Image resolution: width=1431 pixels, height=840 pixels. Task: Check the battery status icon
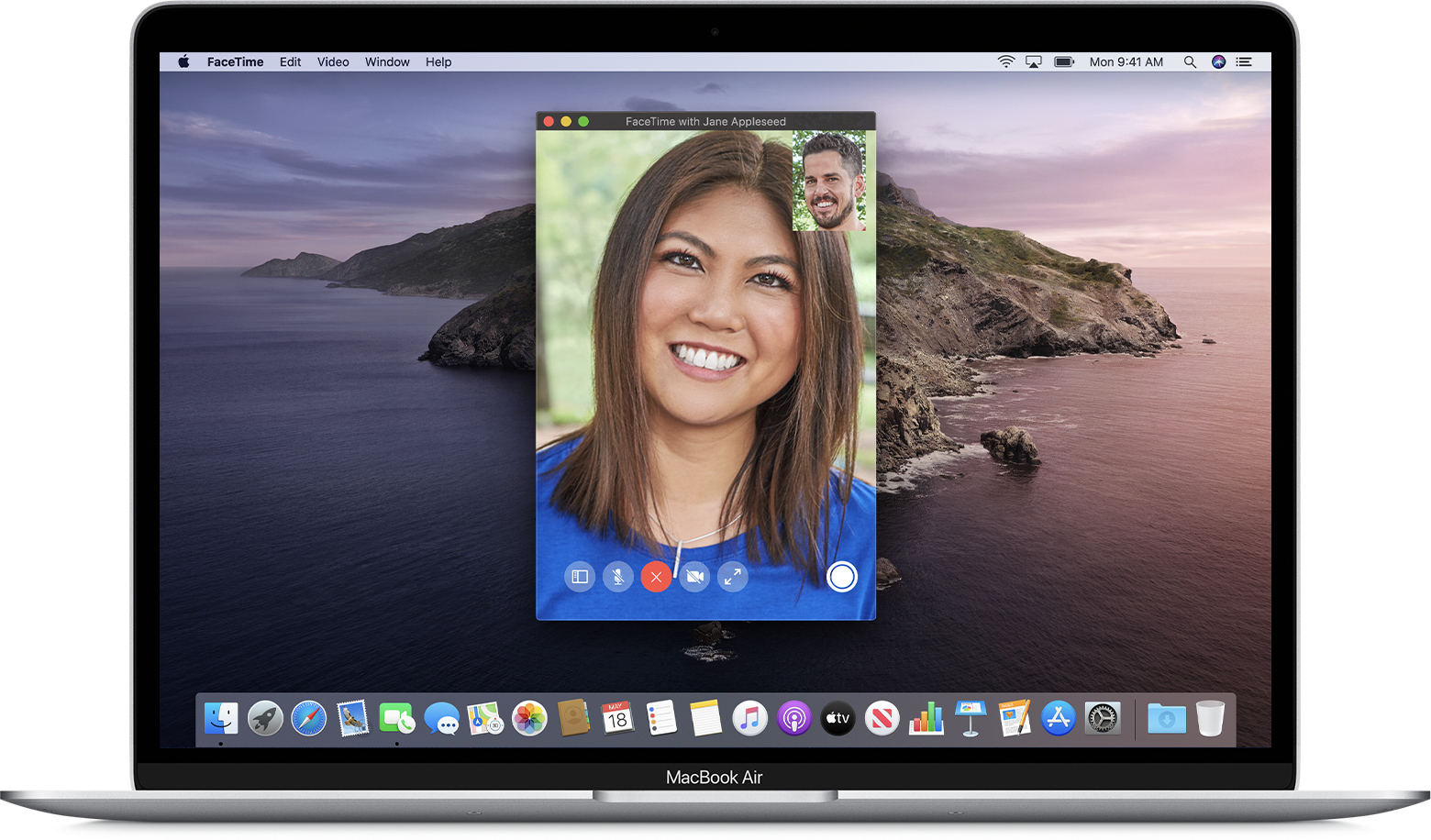click(x=1064, y=61)
